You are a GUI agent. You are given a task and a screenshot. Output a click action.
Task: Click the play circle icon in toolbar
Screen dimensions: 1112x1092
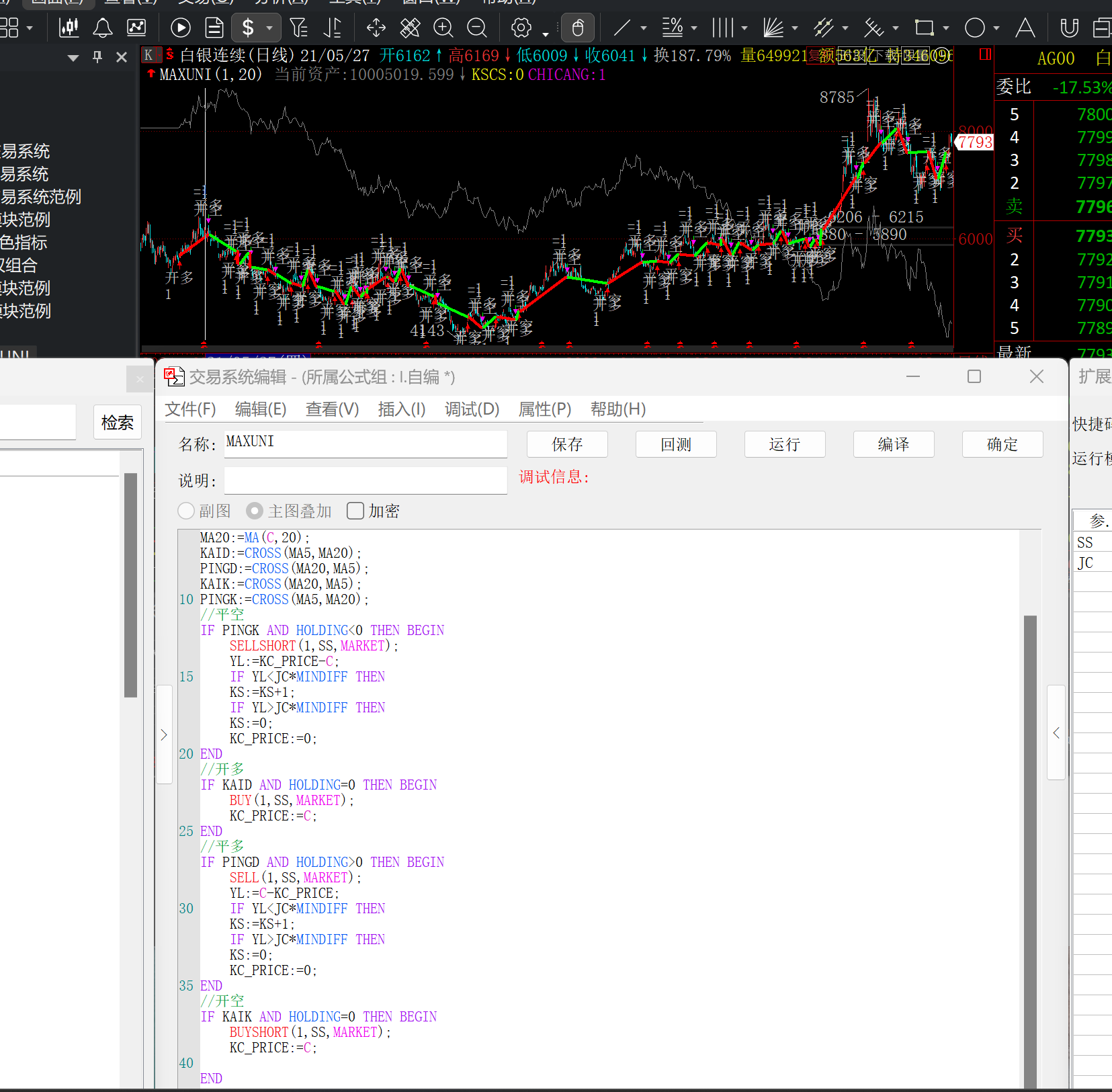pos(180,28)
